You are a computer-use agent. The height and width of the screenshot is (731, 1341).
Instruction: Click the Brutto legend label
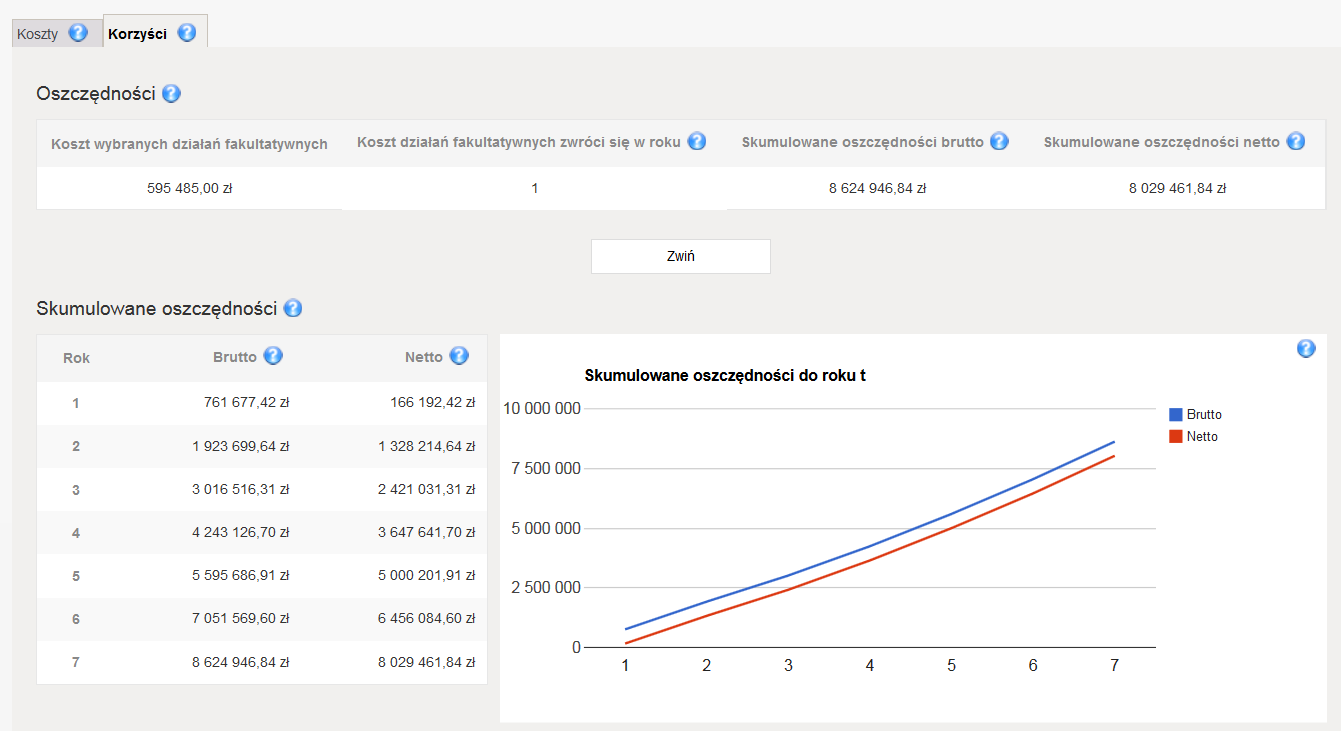coord(1204,414)
